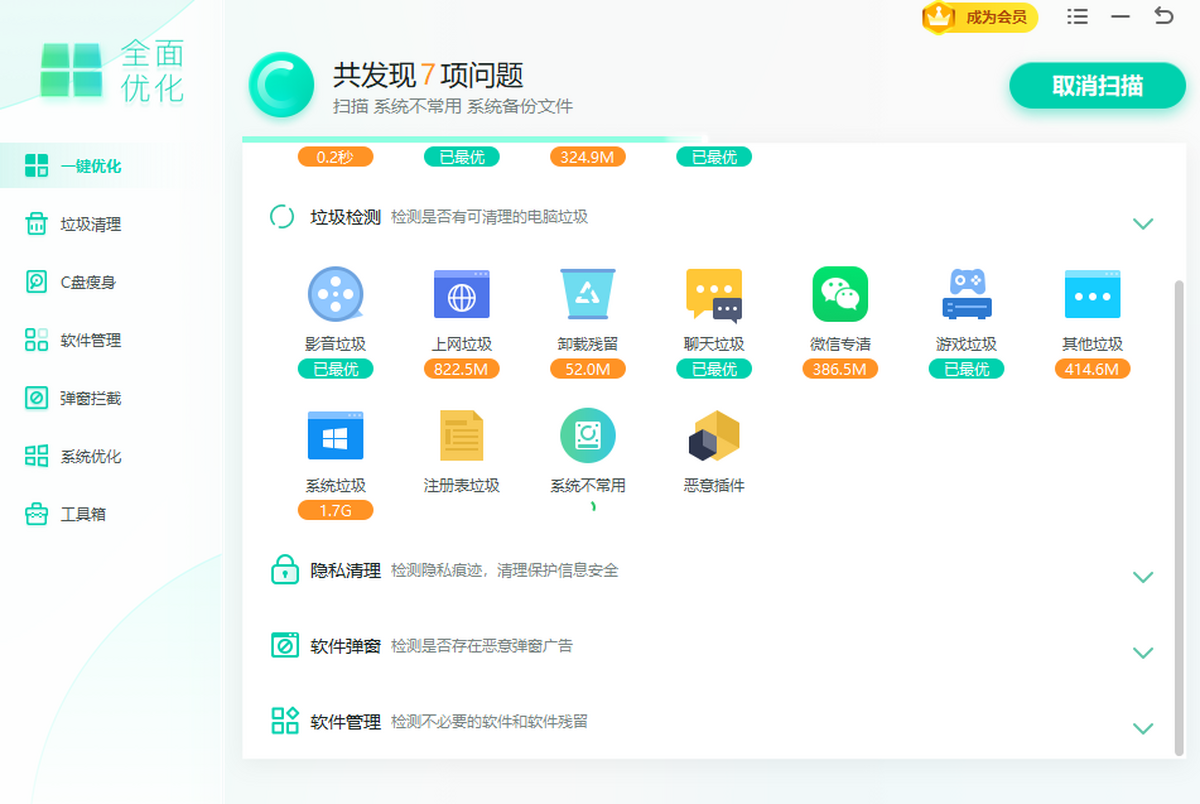
Task: Switch to 垃圾清理 in the sidebar
Action: pyautogui.click(x=90, y=224)
